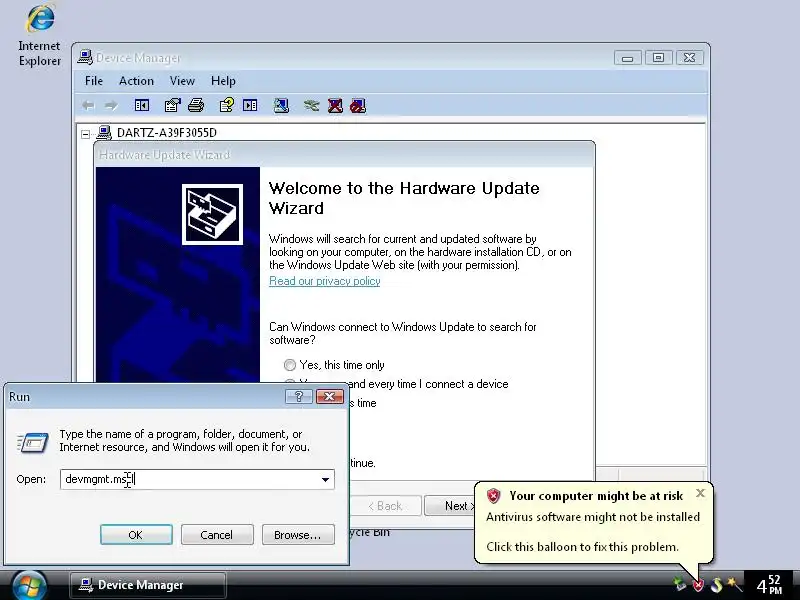This screenshot has height=600, width=800.
Task: Collapse the DARTZ-A39F3055D tree node
Action: pyautogui.click(x=86, y=134)
